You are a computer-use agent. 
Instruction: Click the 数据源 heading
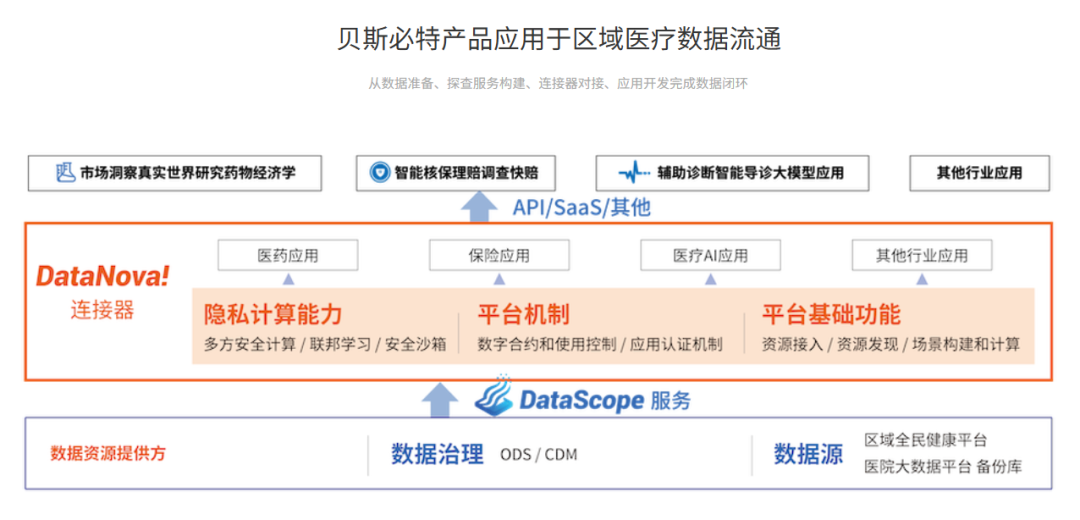pyautogui.click(x=808, y=454)
